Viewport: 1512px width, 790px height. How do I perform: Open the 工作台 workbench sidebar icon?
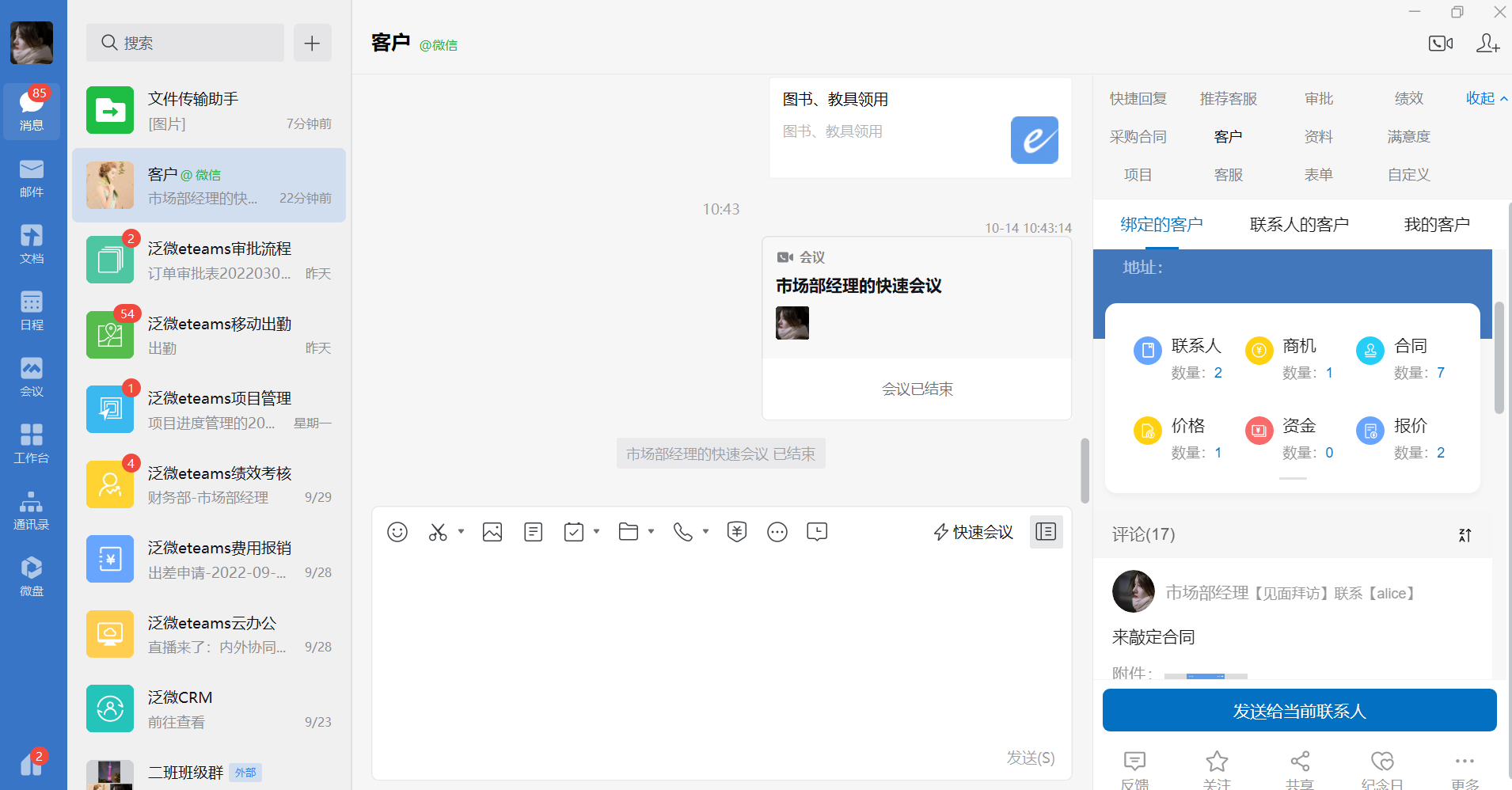coord(32,444)
